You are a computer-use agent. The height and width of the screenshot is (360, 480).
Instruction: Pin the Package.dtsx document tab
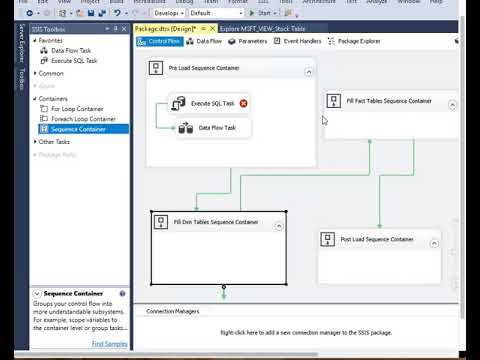tap(203, 29)
